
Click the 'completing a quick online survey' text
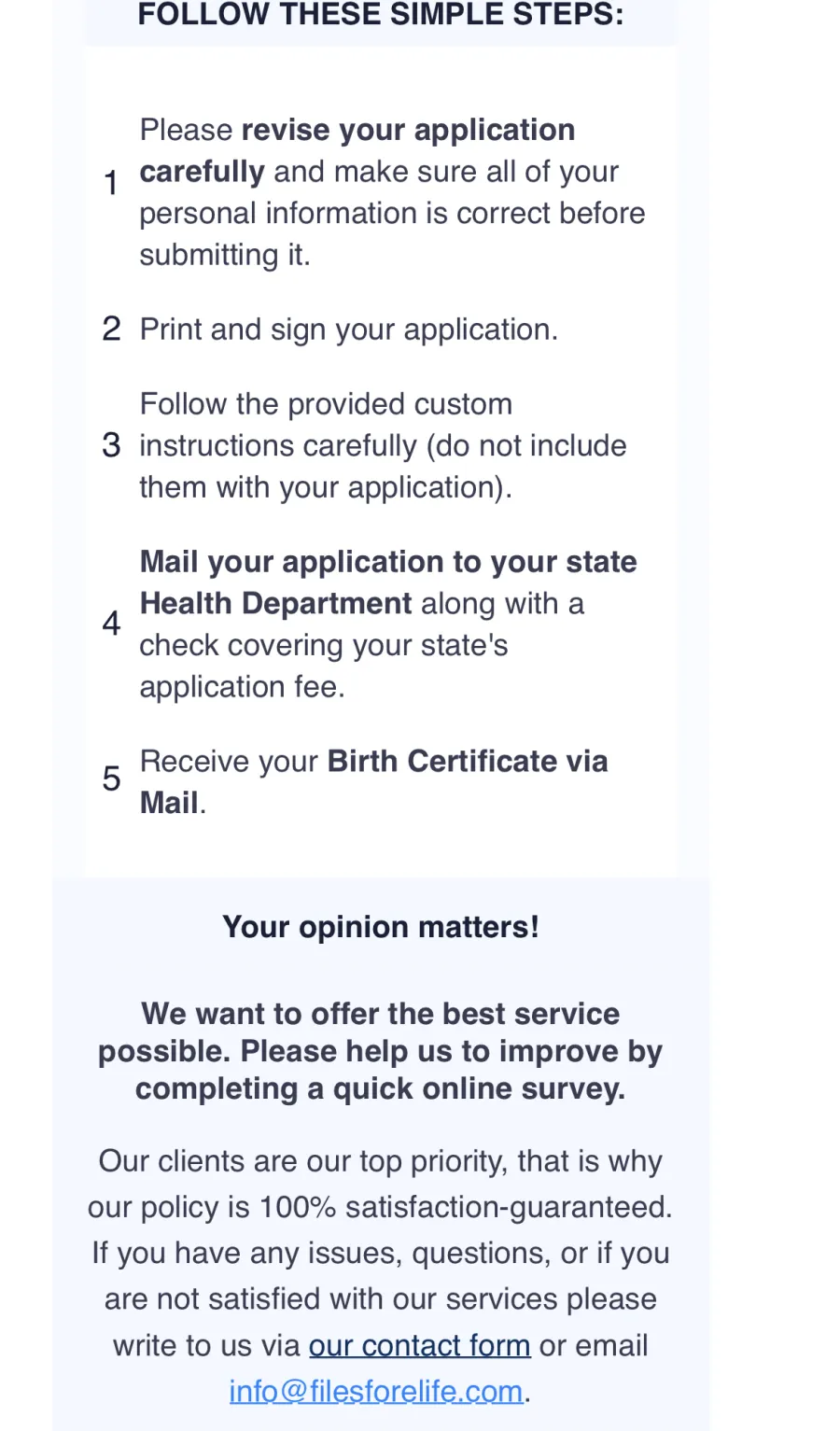coord(381,1088)
